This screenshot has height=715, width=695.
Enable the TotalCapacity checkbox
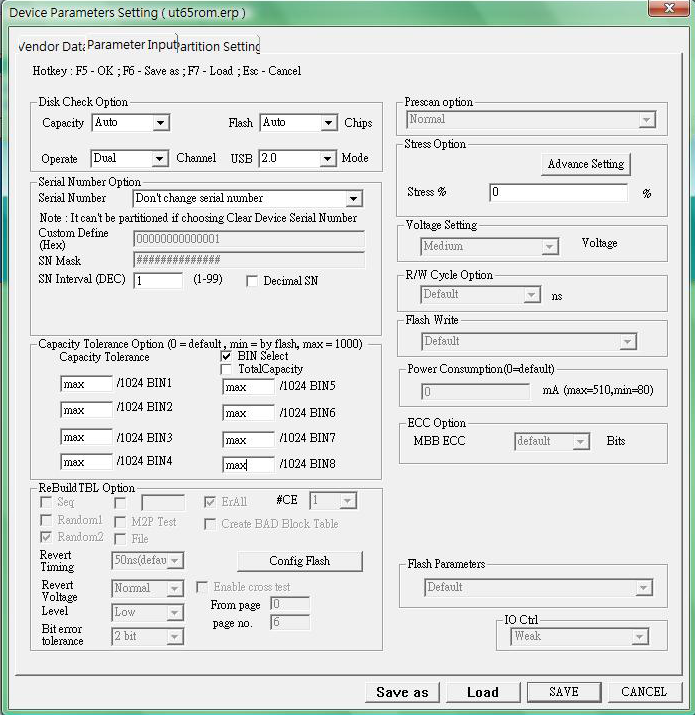click(226, 369)
